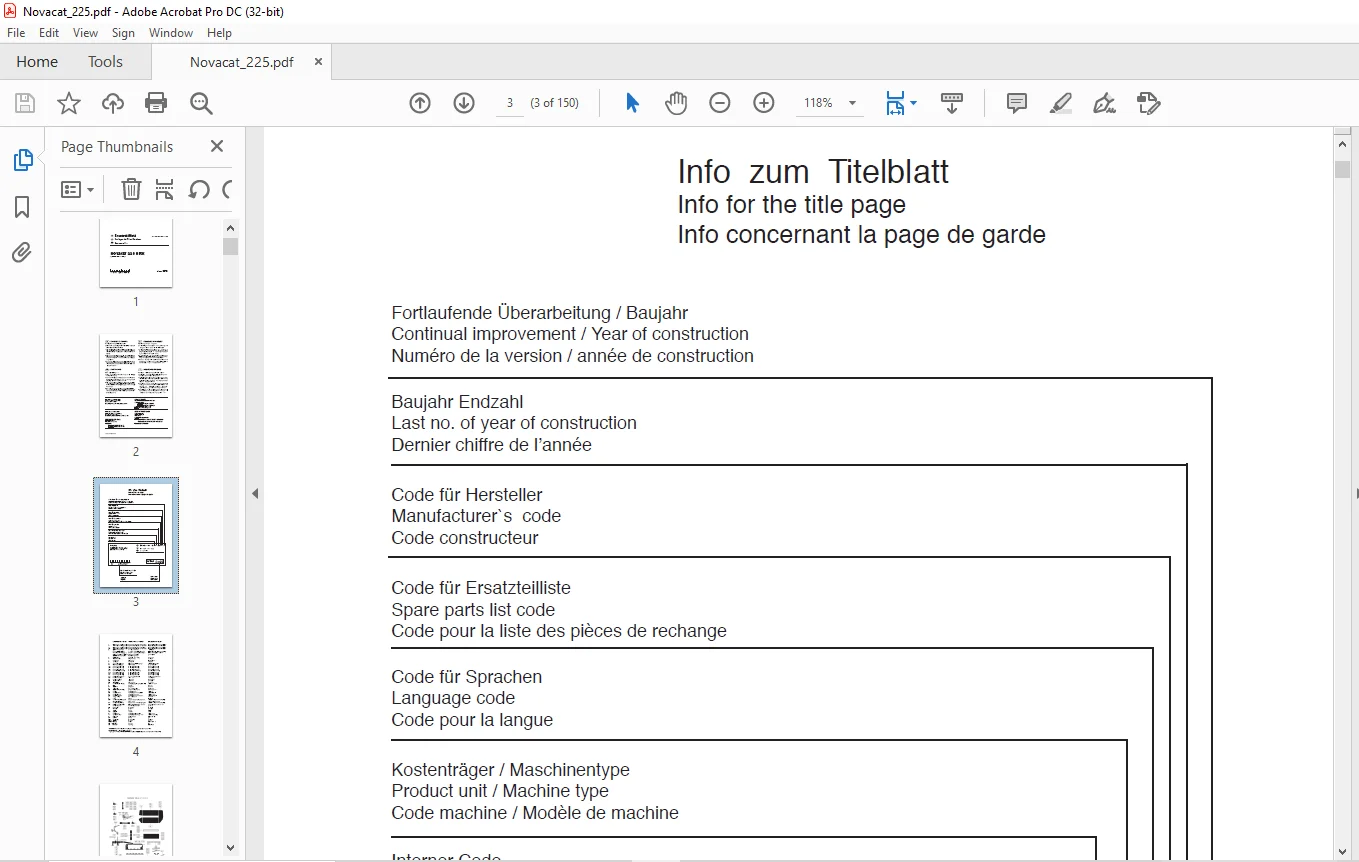The image size is (1359, 862).
Task: Collapse the left navigation pane arrow
Action: click(255, 493)
